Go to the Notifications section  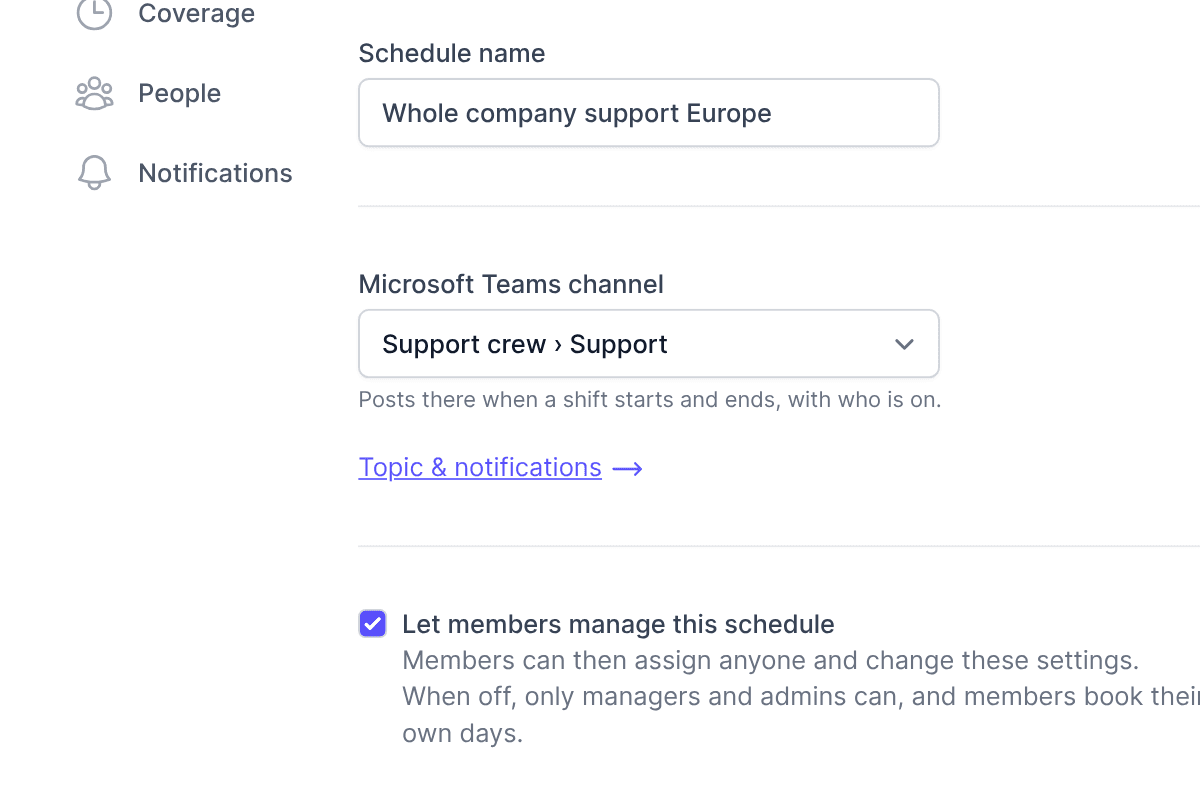coord(215,173)
